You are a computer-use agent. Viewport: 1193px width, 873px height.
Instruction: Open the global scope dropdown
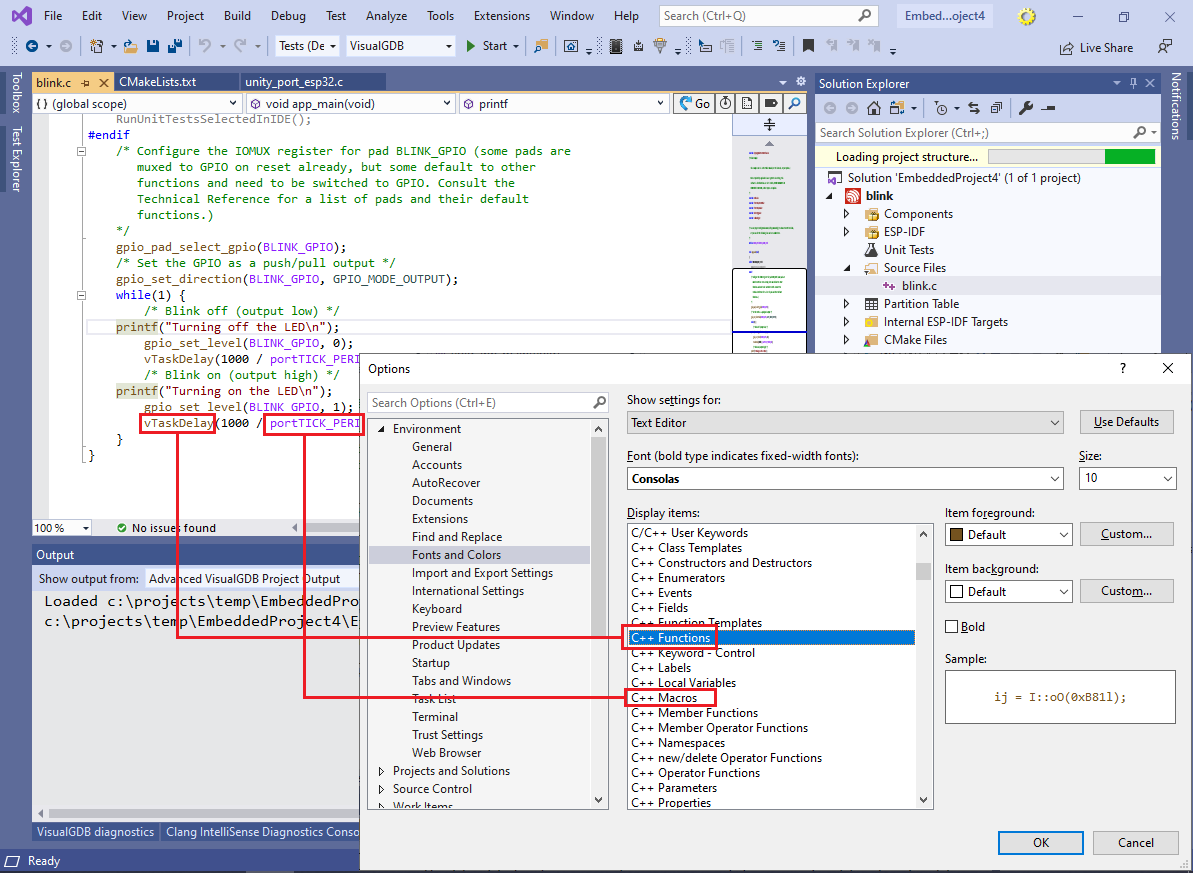tap(137, 104)
